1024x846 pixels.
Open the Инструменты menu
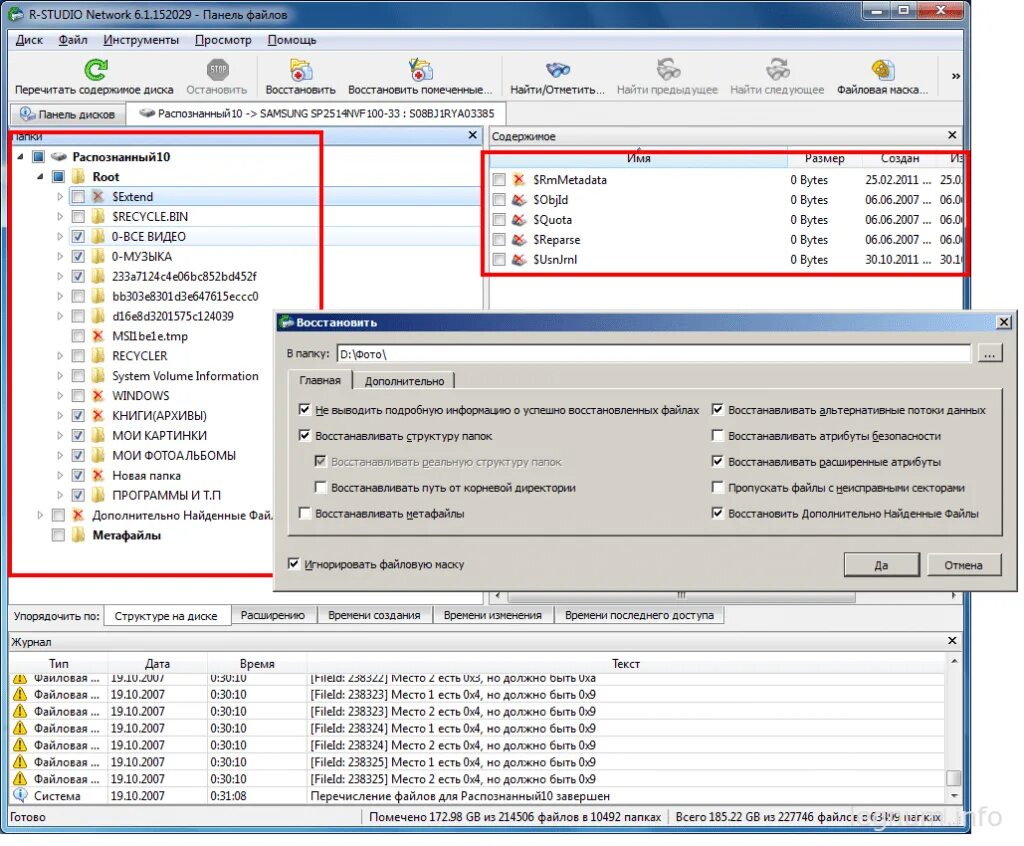[141, 40]
